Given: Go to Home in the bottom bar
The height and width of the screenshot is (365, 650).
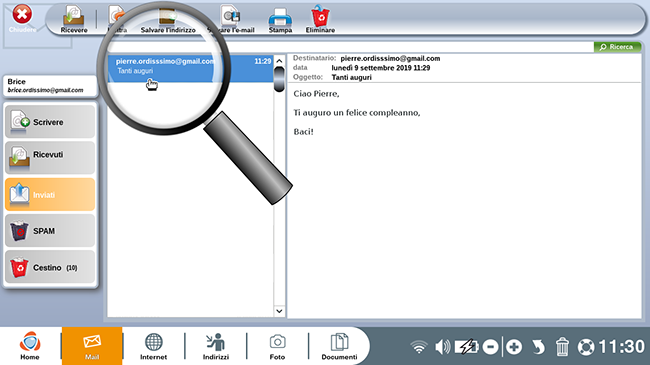Looking at the screenshot, I should [30, 346].
